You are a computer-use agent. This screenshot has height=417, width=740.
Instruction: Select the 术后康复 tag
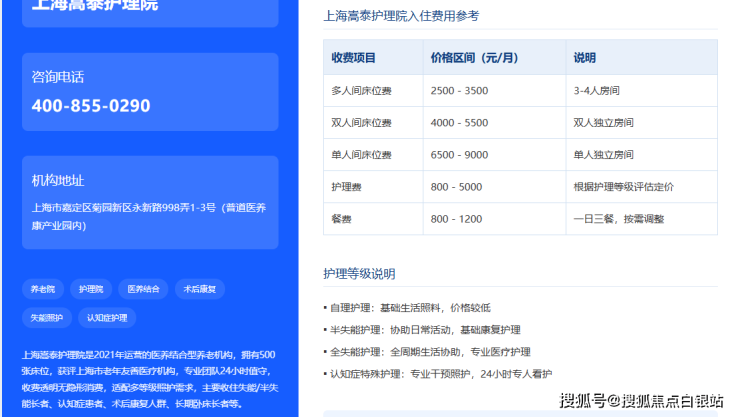pyautogui.click(x=200, y=289)
